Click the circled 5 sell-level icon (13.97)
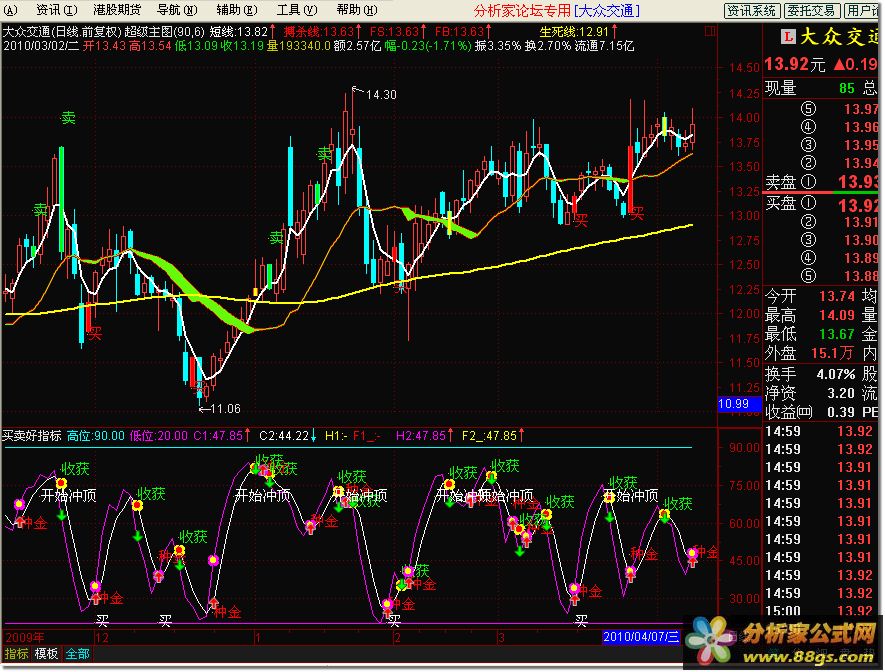The width and height of the screenshot is (885, 672). (808, 108)
